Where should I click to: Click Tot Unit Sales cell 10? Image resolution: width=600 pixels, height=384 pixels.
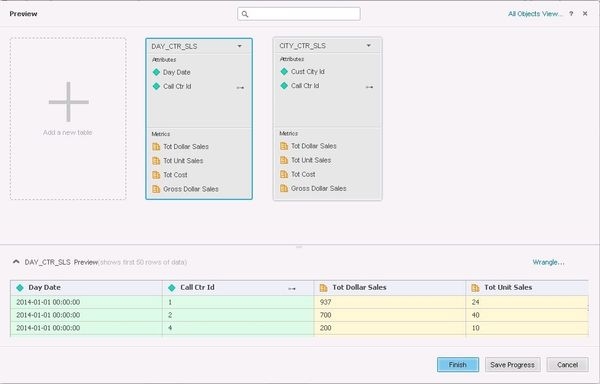click(x=527, y=328)
